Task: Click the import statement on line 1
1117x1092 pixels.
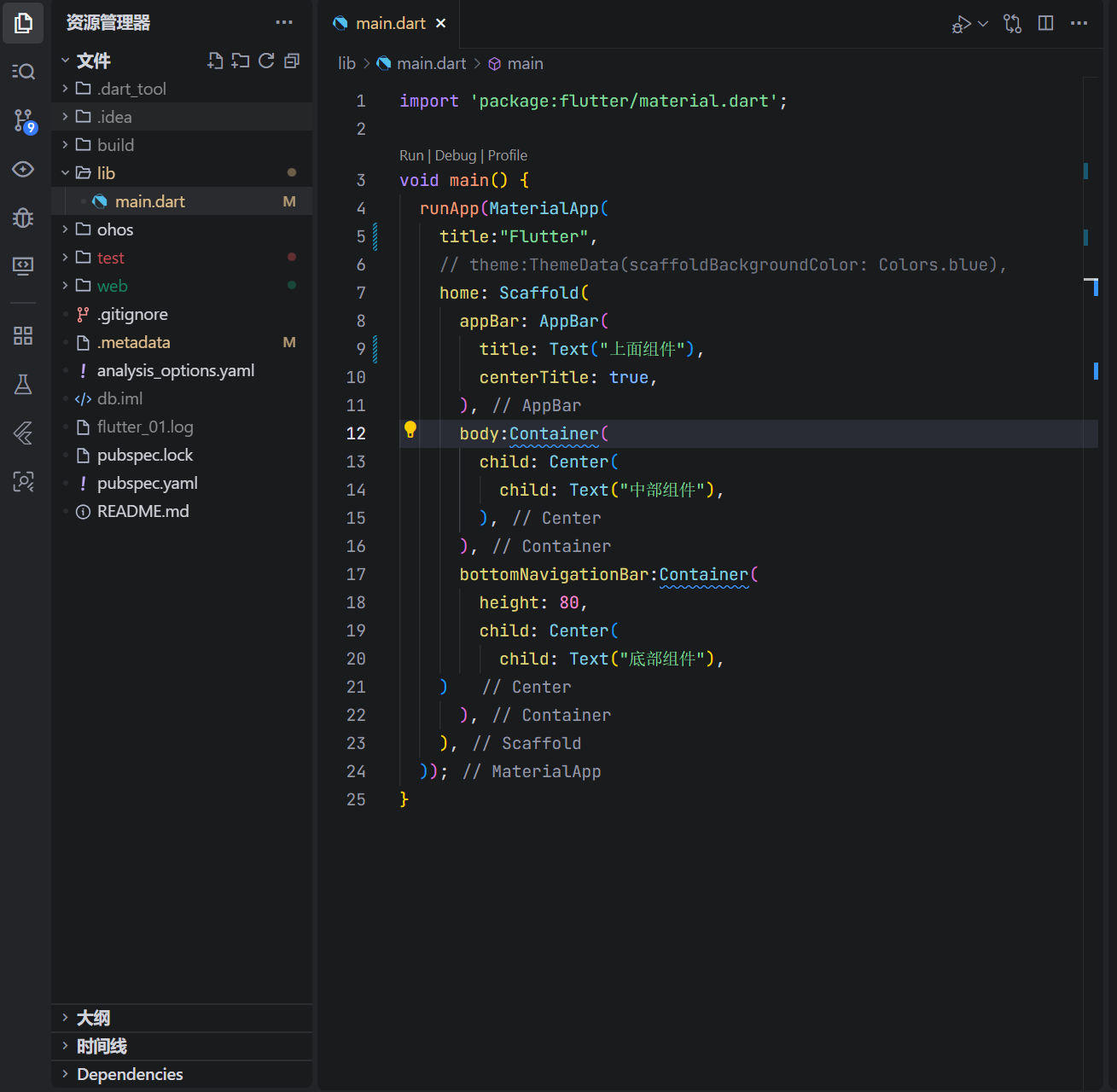Action: [593, 101]
